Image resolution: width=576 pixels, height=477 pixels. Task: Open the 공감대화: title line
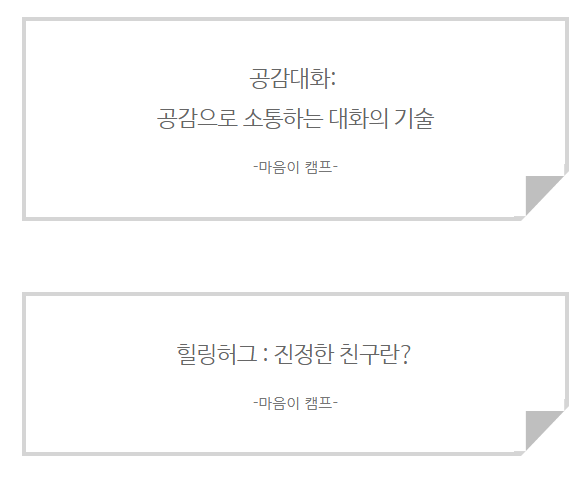[x=293, y=79]
